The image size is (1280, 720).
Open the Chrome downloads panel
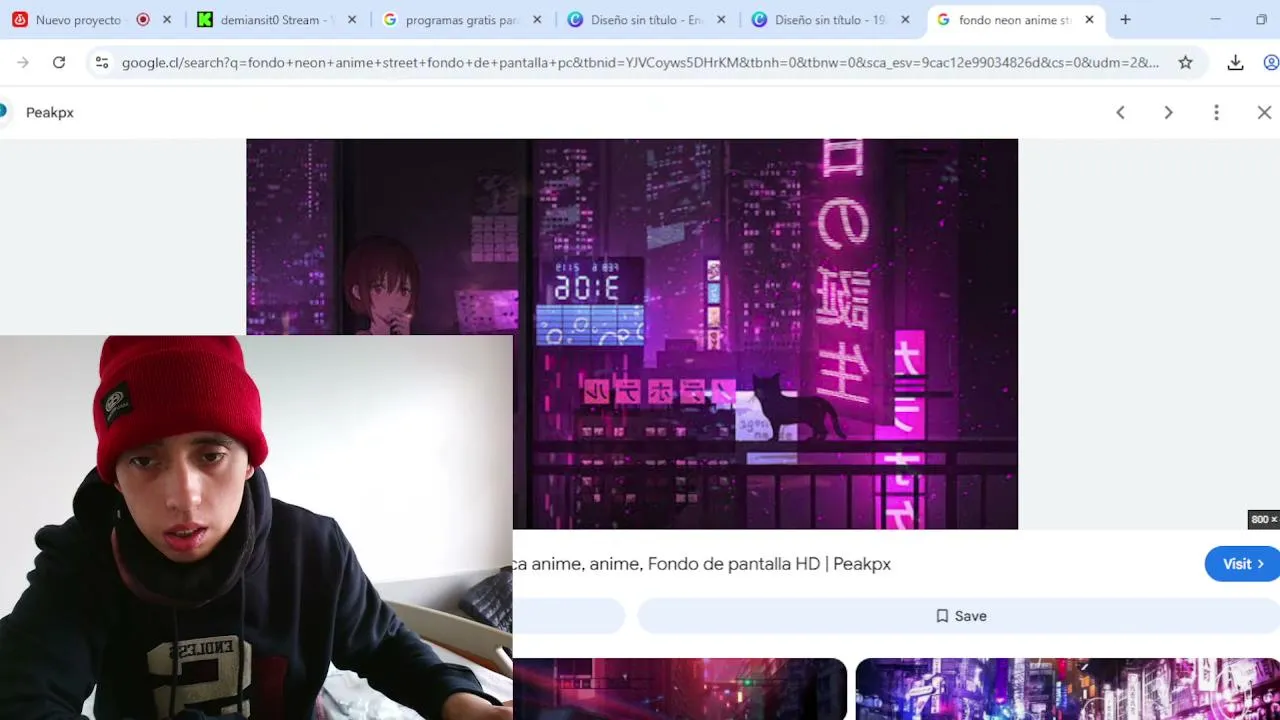pyautogui.click(x=1235, y=63)
